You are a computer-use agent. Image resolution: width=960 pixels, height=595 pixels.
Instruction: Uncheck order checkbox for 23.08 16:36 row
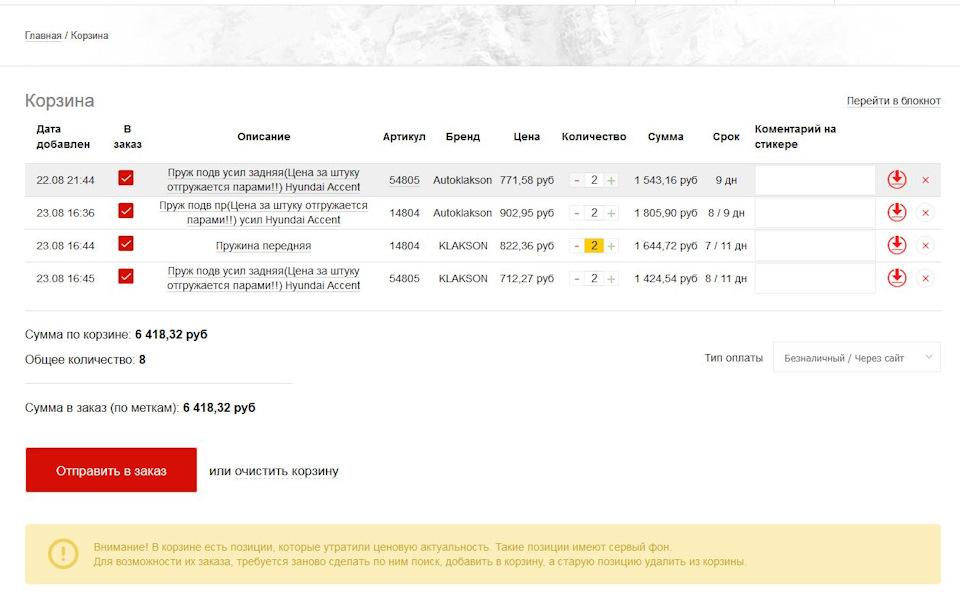(126, 211)
